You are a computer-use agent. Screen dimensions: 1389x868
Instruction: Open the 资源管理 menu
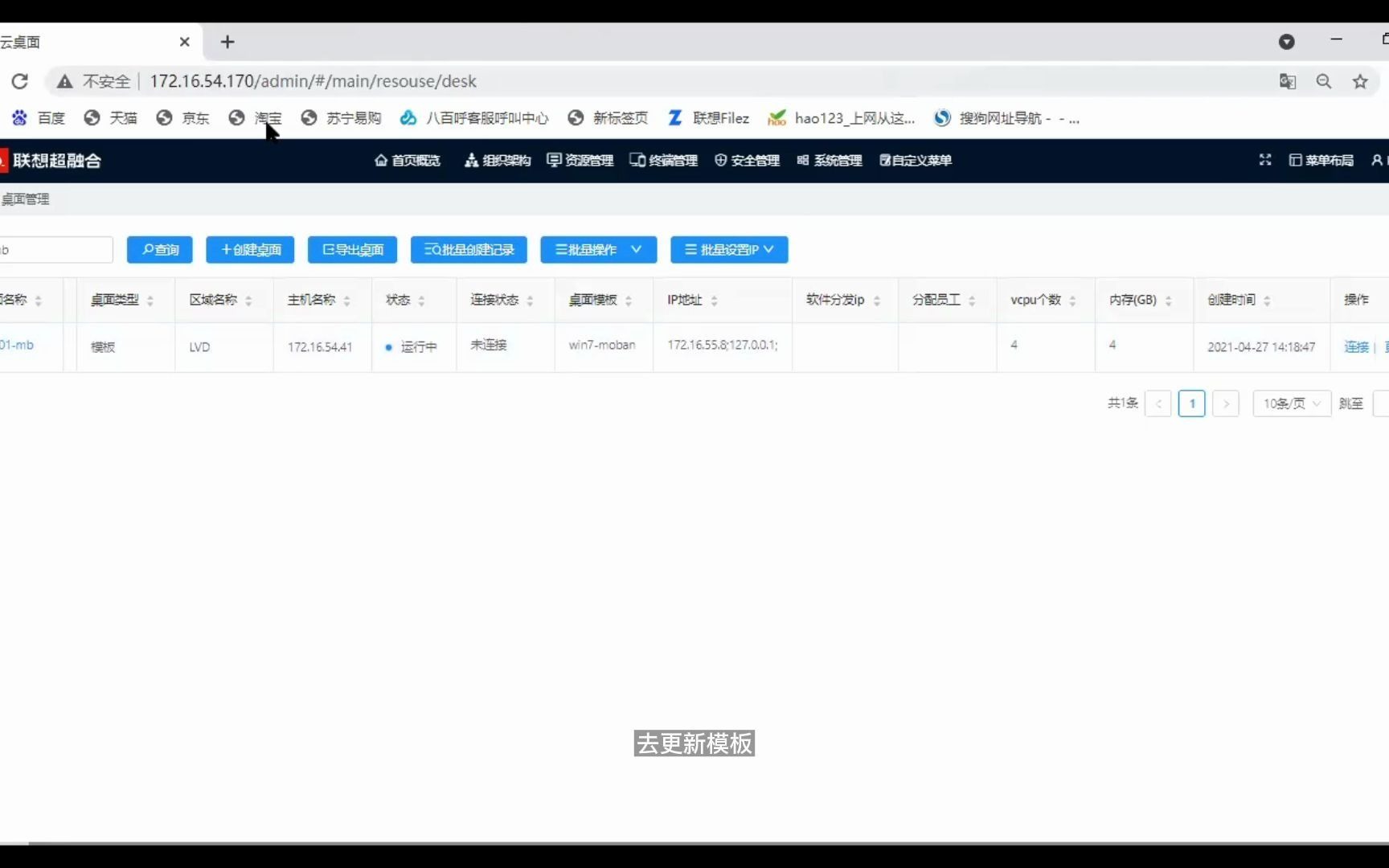click(x=580, y=160)
